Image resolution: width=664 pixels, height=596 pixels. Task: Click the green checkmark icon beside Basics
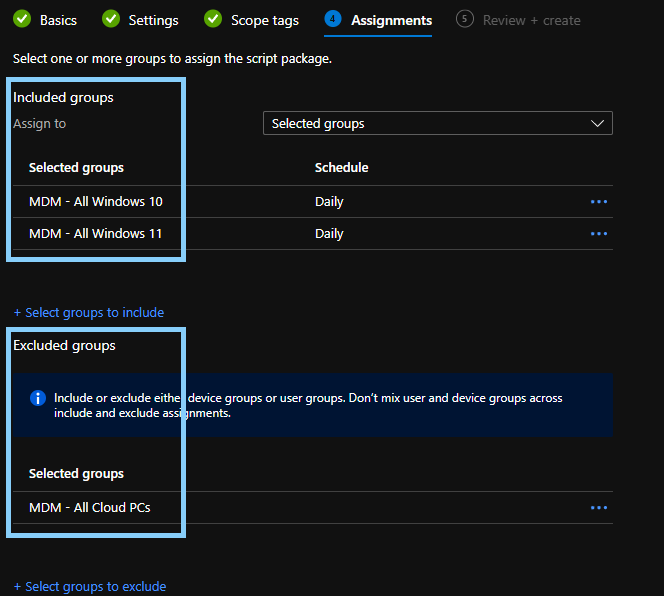click(x=22, y=19)
